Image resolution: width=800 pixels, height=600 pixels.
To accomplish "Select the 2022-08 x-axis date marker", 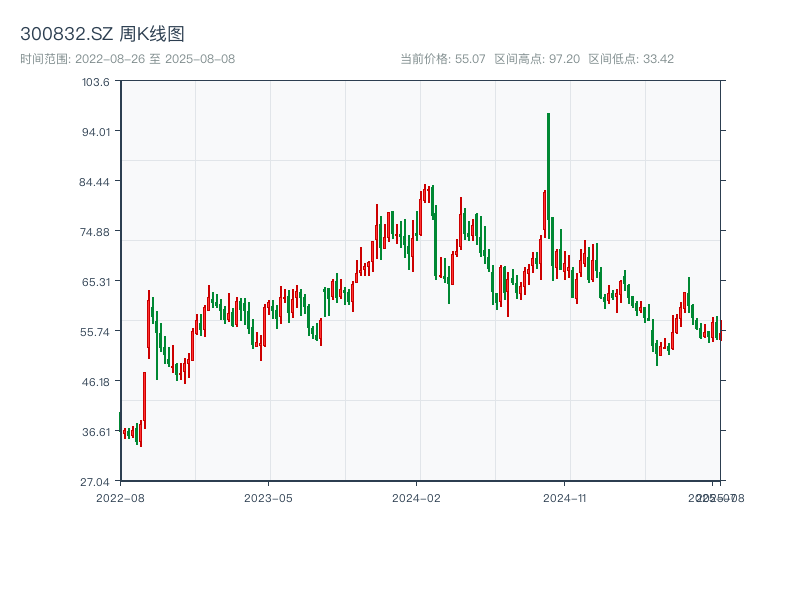I will tap(120, 497).
